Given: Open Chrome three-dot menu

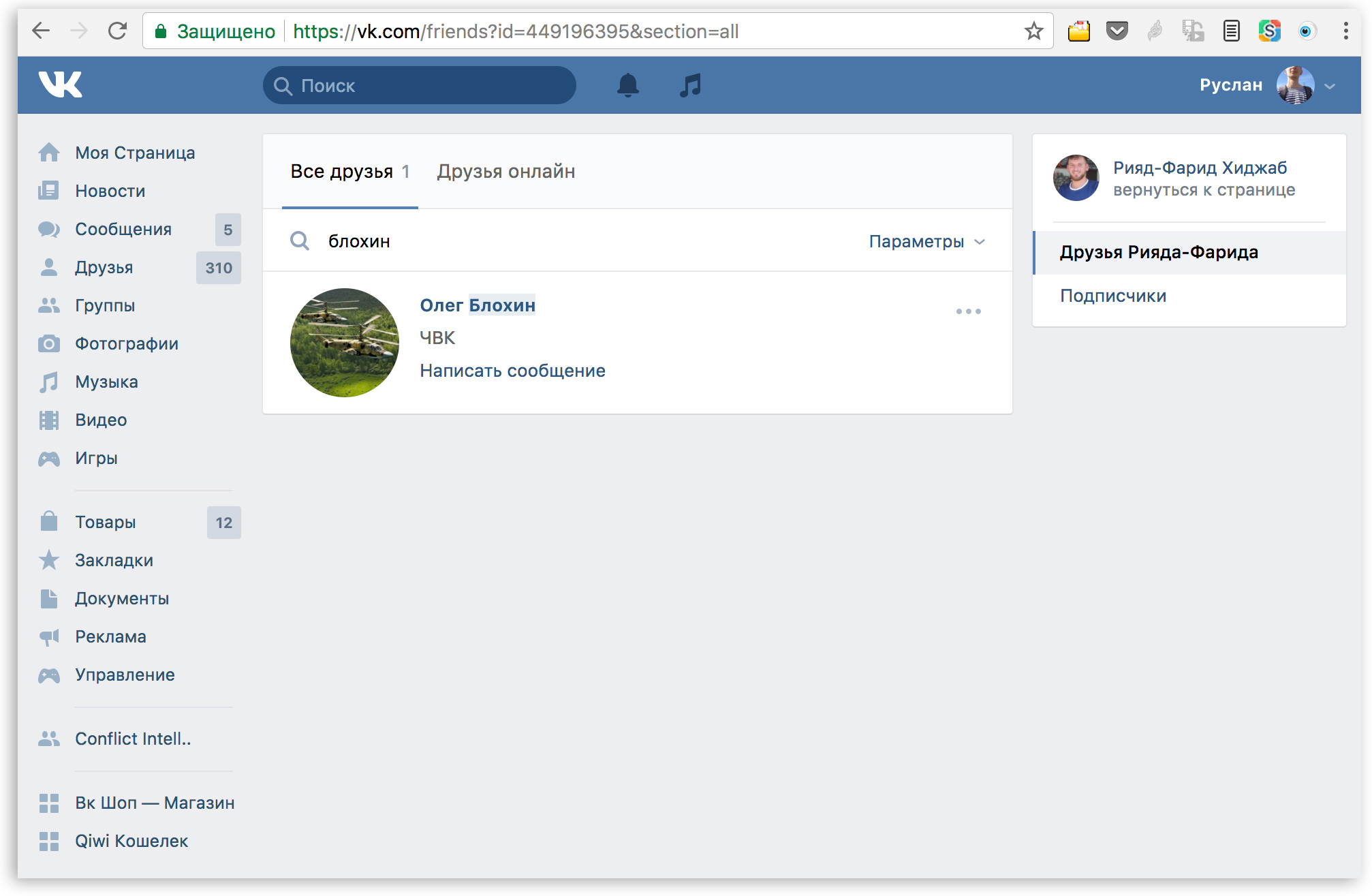Looking at the screenshot, I should point(1345,31).
